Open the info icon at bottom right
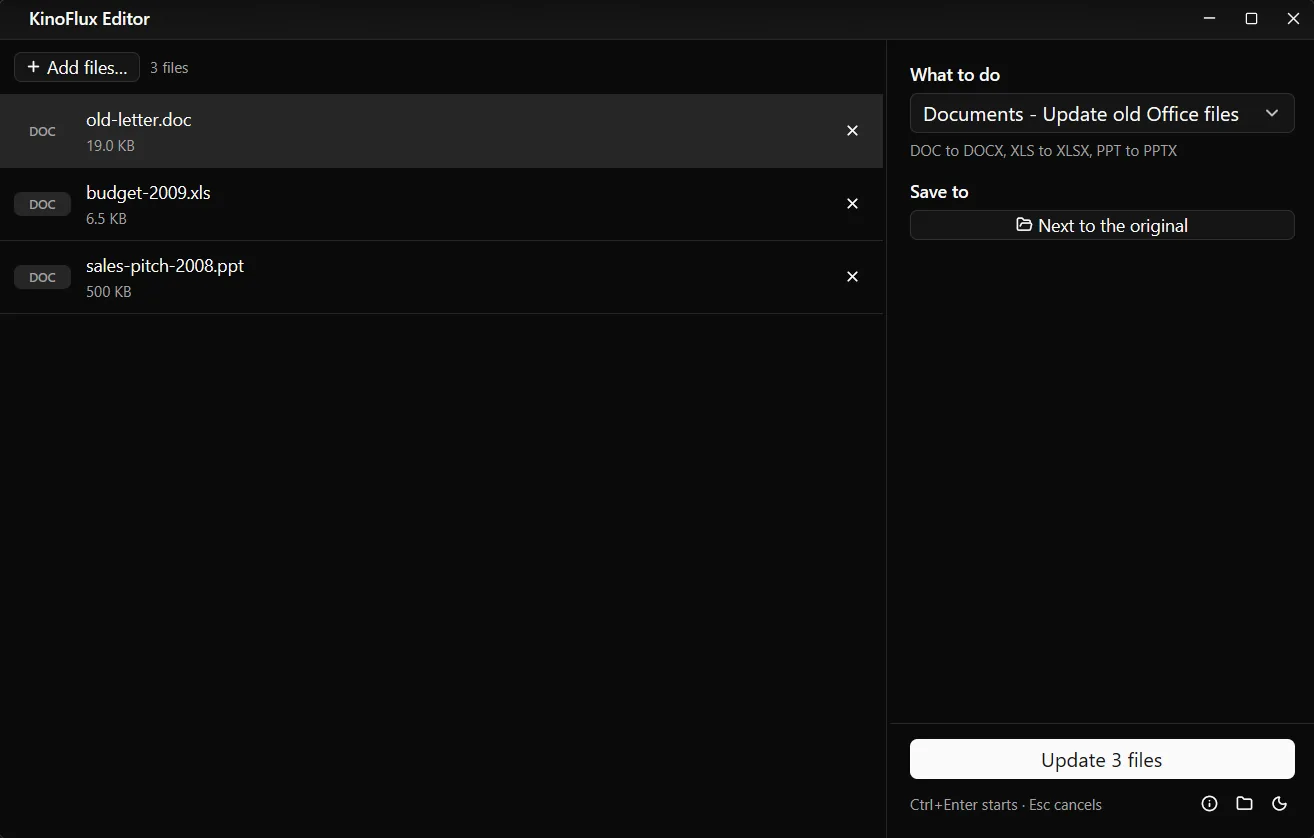The height and width of the screenshot is (838, 1314). point(1209,804)
